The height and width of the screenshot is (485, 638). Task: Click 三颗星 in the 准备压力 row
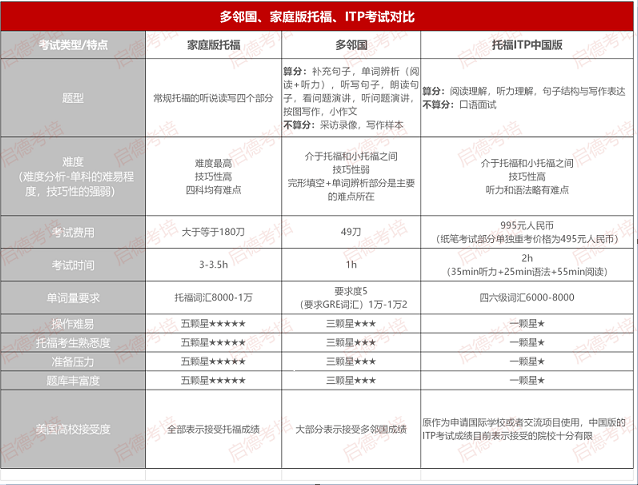[351, 362]
